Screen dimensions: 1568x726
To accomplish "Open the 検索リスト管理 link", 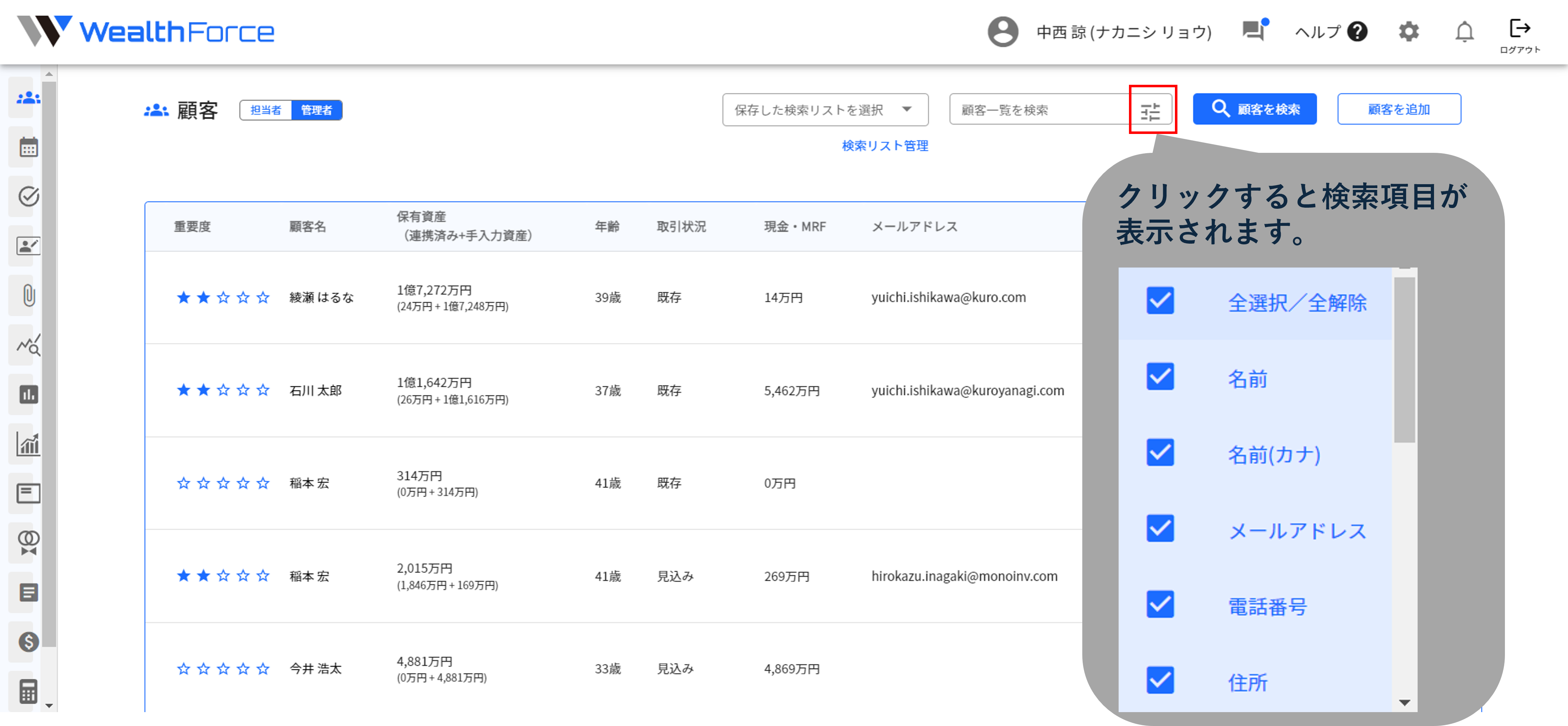I will click(884, 145).
